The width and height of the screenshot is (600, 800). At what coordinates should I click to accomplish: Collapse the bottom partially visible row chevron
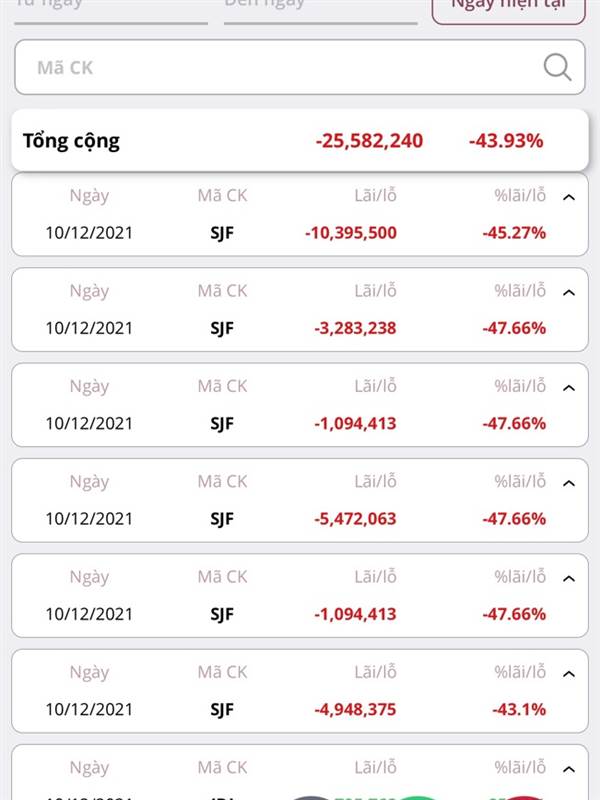pos(569,769)
